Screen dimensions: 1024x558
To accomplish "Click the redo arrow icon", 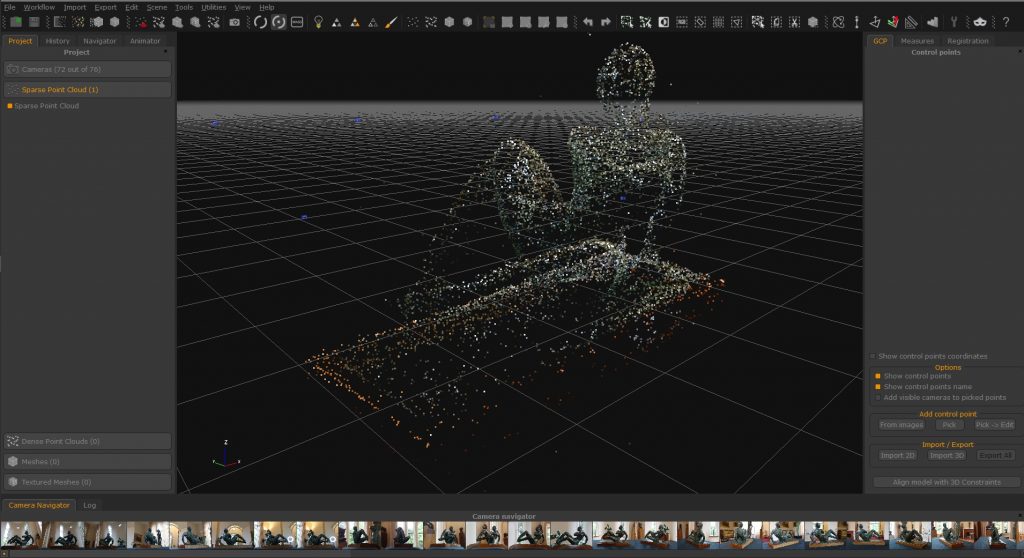I will coord(606,22).
